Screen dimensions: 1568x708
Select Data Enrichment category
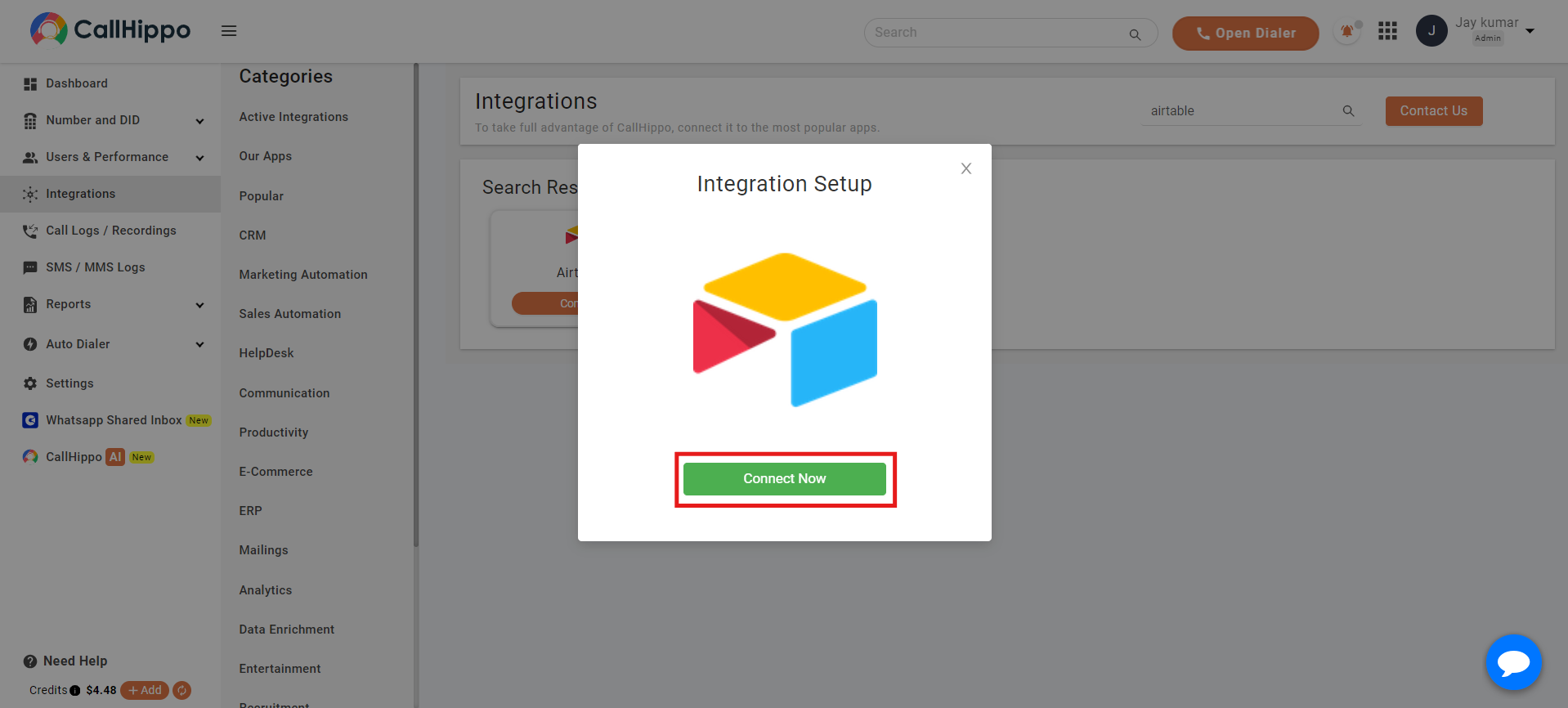tap(286, 630)
